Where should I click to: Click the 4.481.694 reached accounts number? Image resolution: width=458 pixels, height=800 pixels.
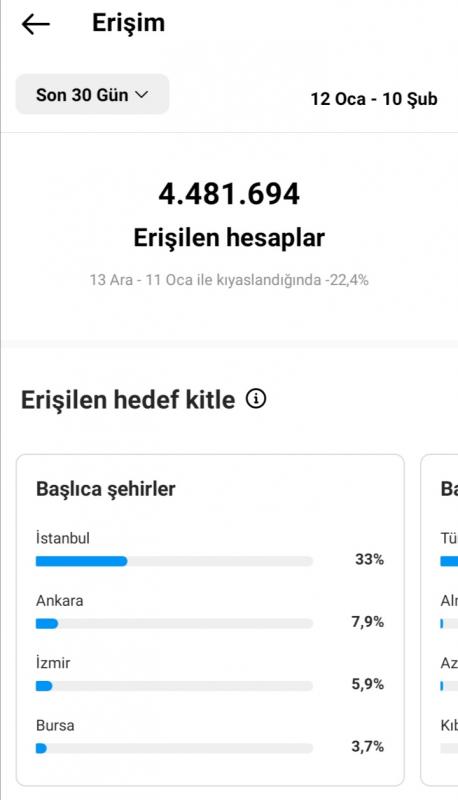[x=229, y=194]
